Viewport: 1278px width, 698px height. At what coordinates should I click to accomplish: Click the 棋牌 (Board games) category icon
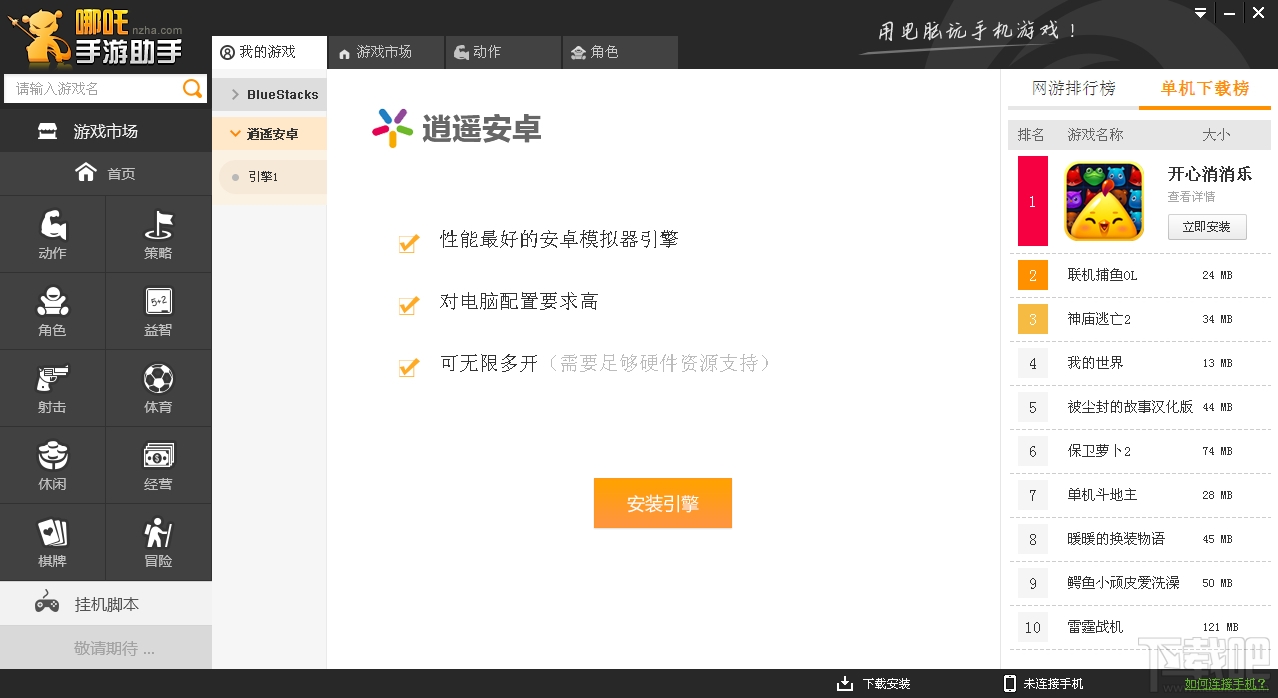(x=52, y=535)
